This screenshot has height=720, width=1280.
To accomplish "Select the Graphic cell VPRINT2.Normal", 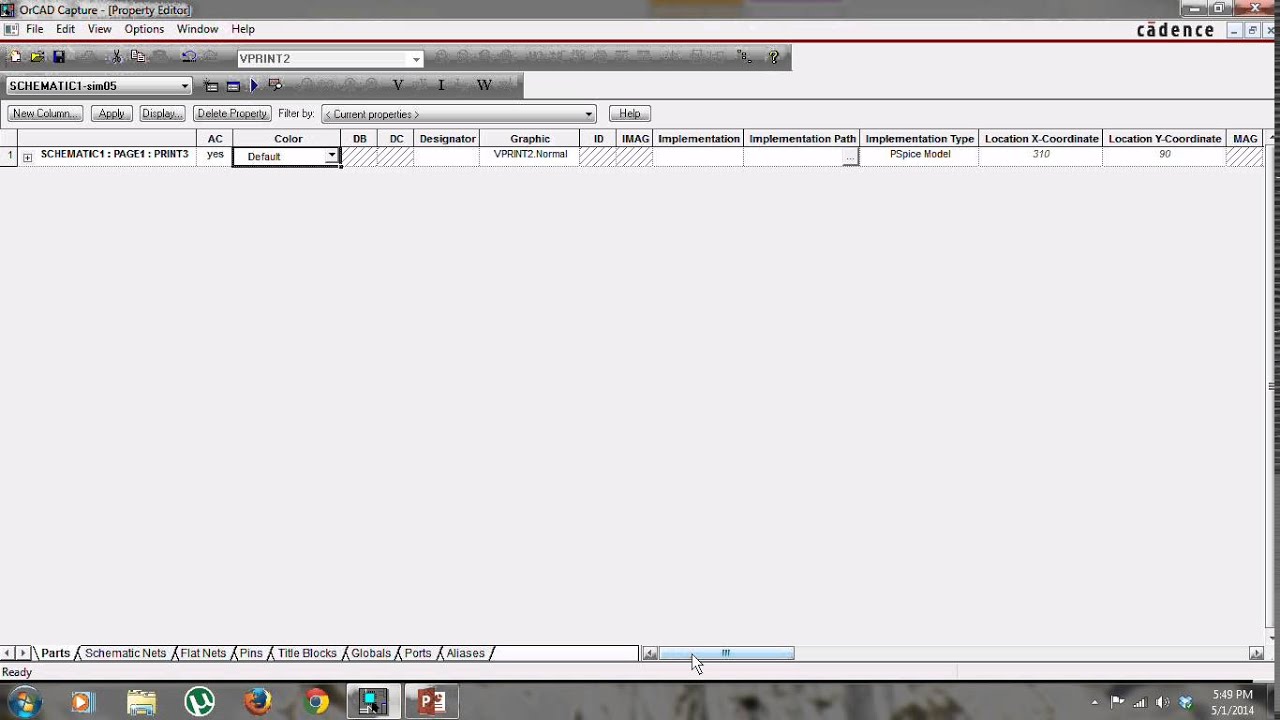I will pyautogui.click(x=530, y=155).
